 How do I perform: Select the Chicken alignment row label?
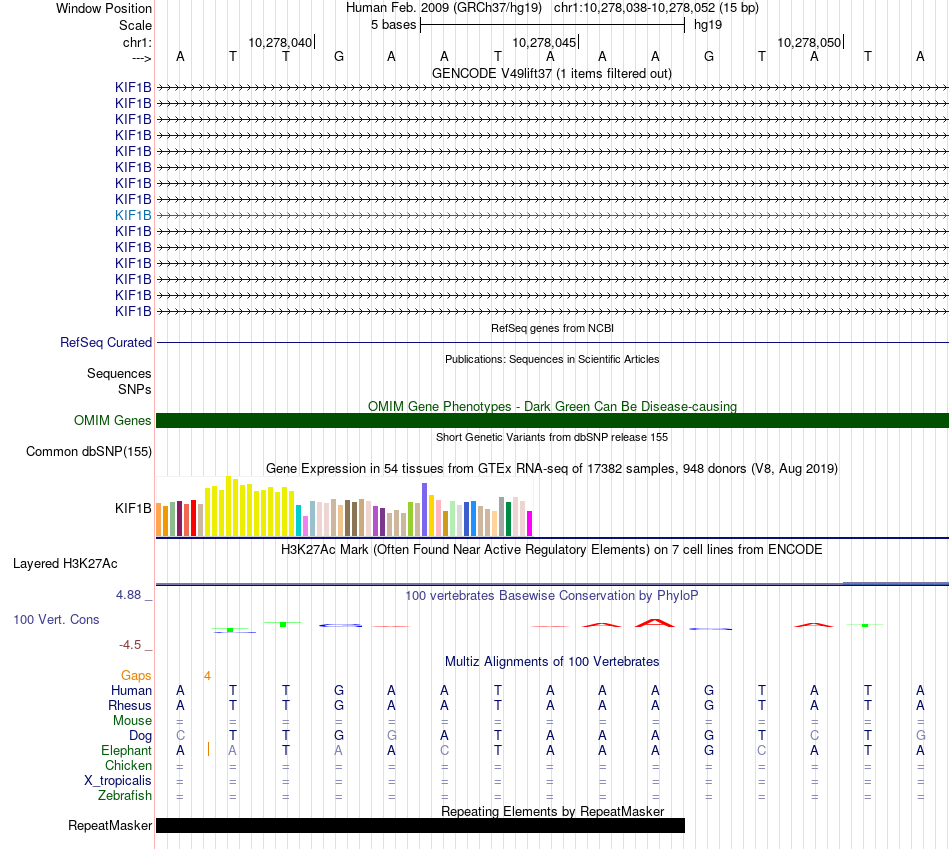pos(128,765)
